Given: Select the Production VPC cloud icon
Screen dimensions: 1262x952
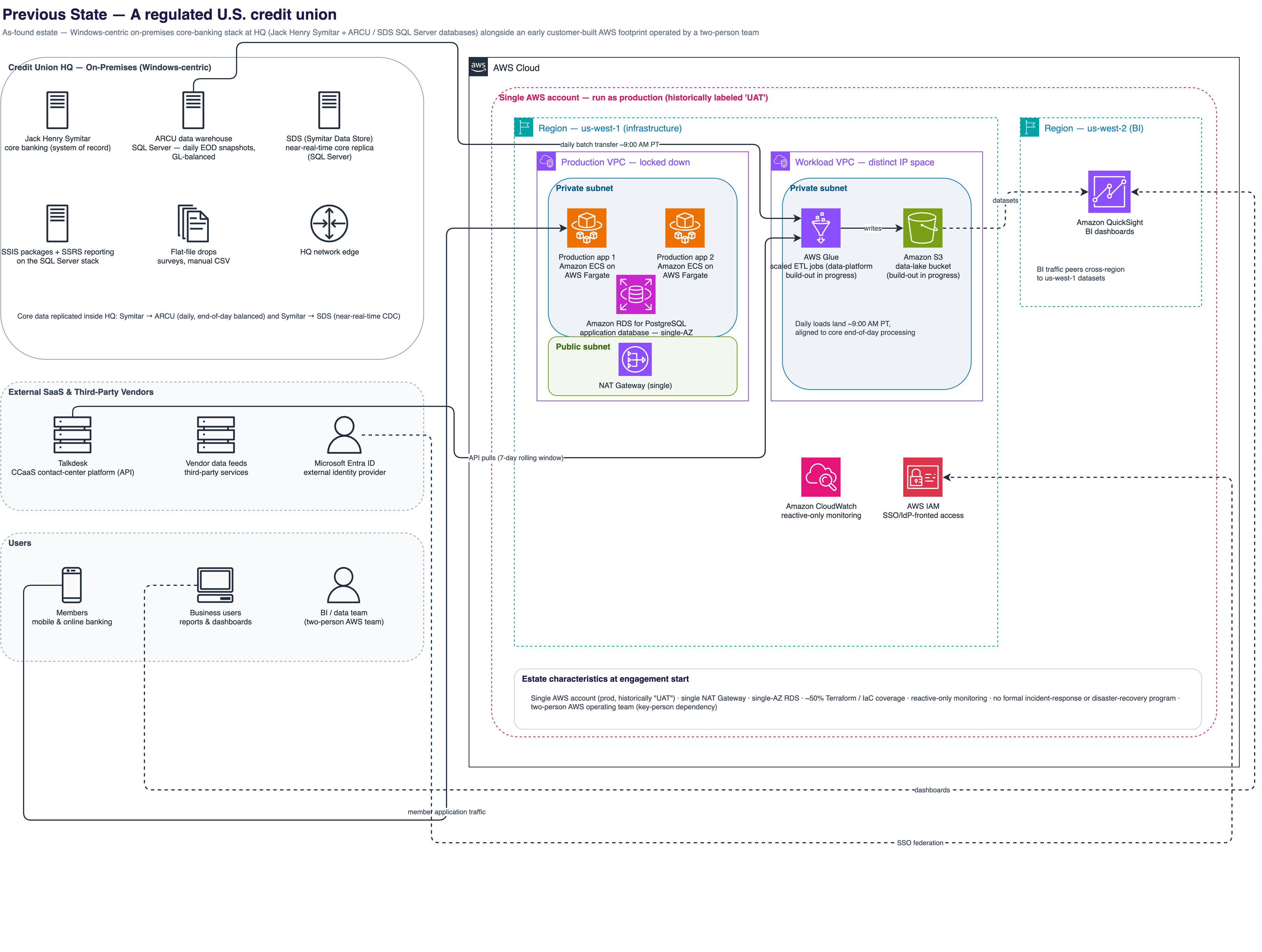Looking at the screenshot, I should point(546,162).
